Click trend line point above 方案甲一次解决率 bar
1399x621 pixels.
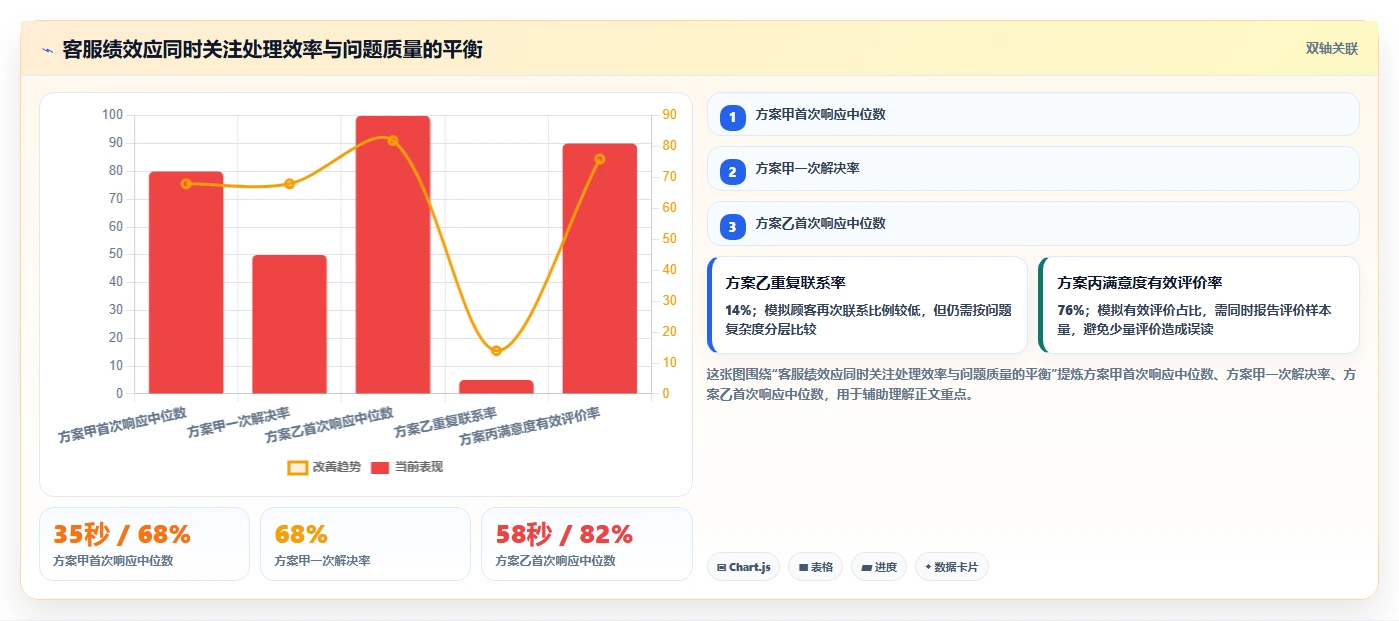[x=289, y=184]
